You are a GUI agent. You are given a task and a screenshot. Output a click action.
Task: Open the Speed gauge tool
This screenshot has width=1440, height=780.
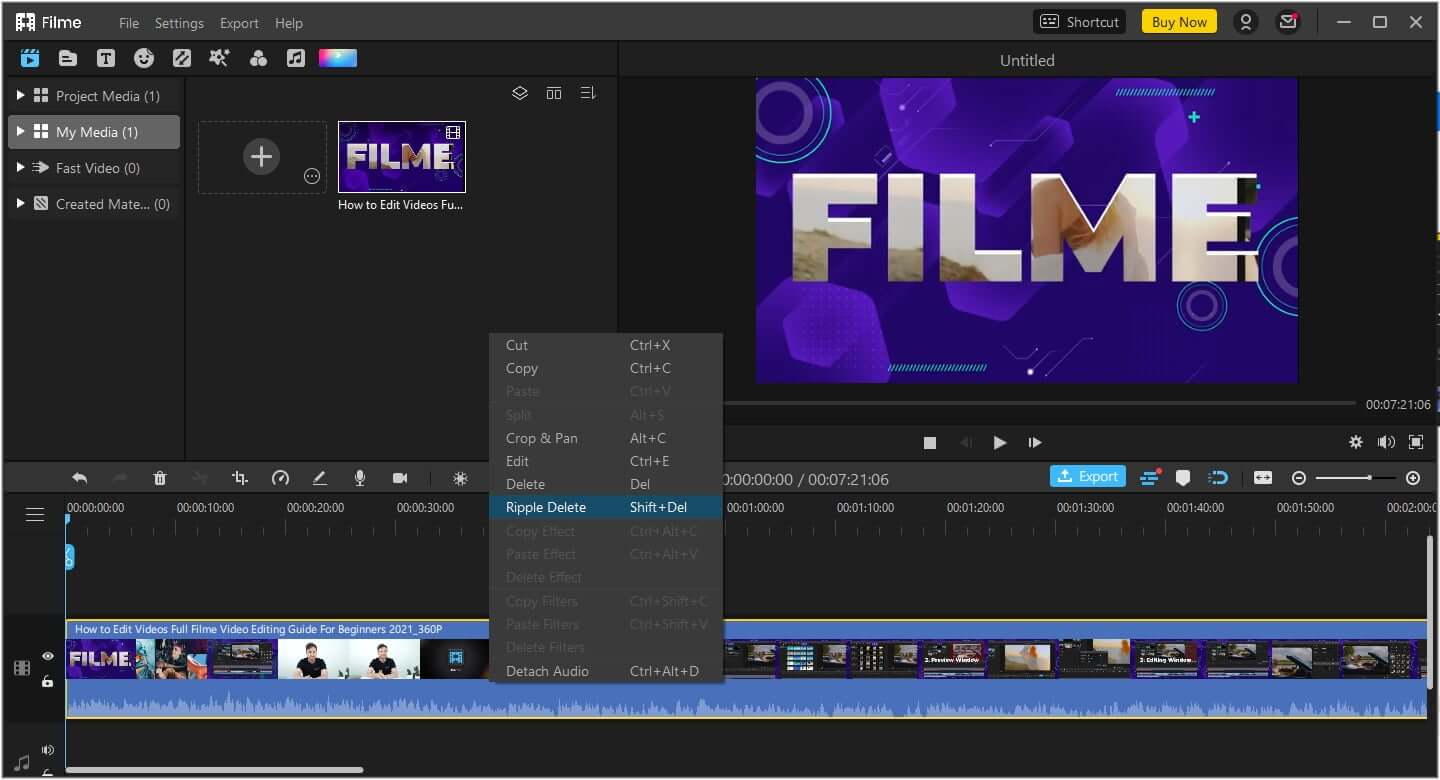(x=280, y=478)
